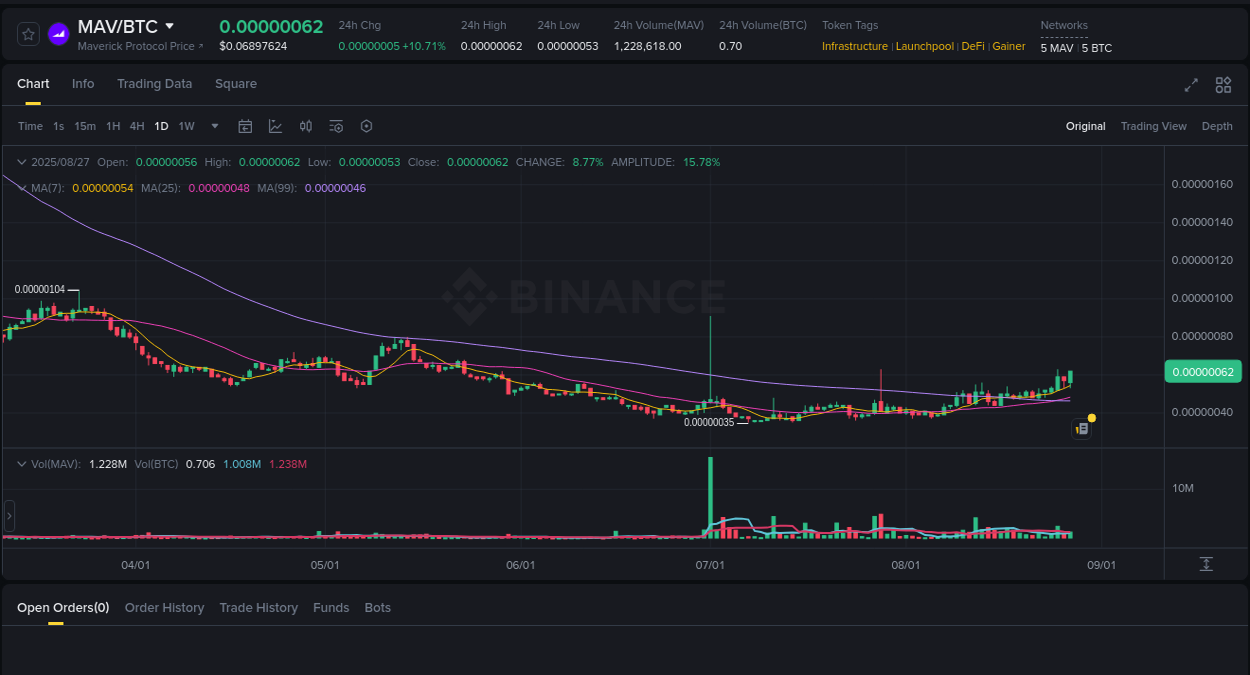Open the calendar date range icon

pyautogui.click(x=245, y=126)
